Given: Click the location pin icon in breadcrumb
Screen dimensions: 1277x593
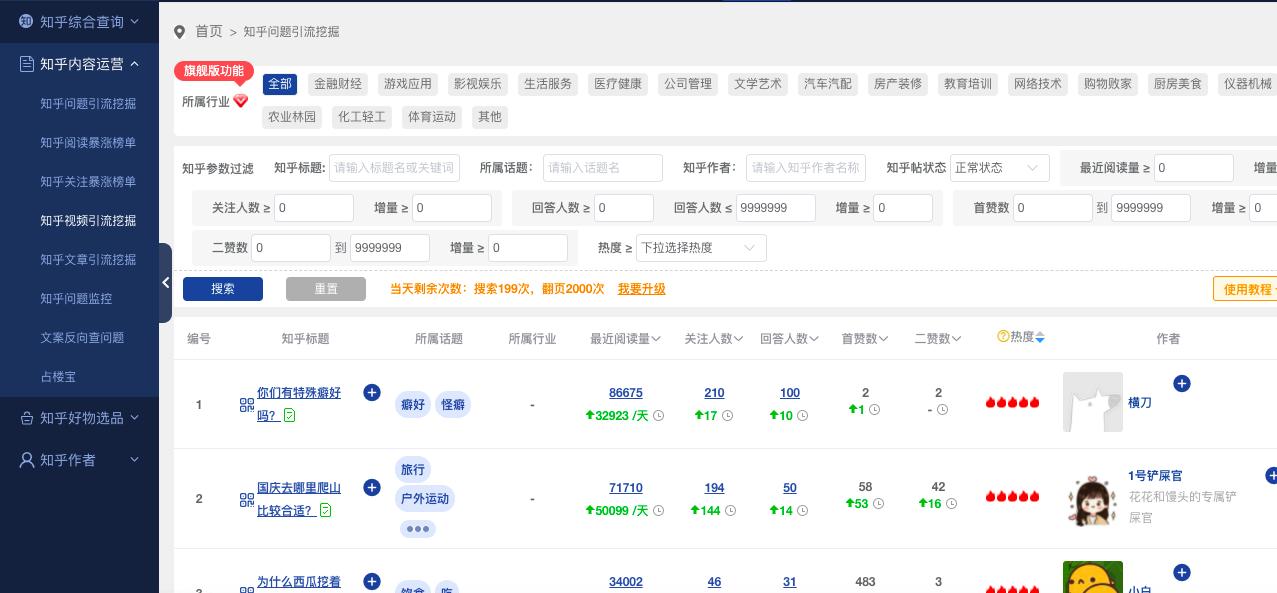Looking at the screenshot, I should point(180,31).
